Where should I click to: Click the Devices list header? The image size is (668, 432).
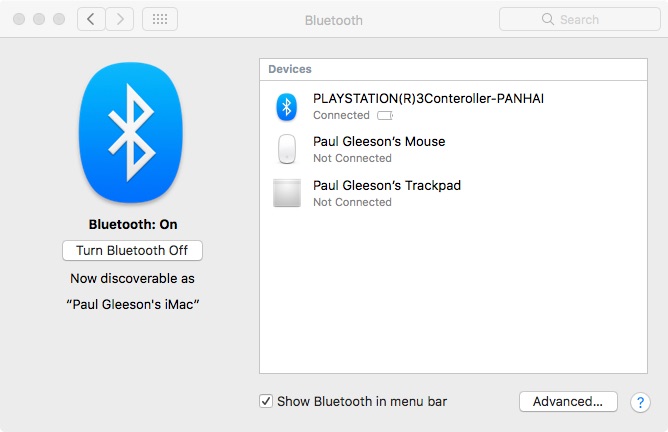point(453,69)
